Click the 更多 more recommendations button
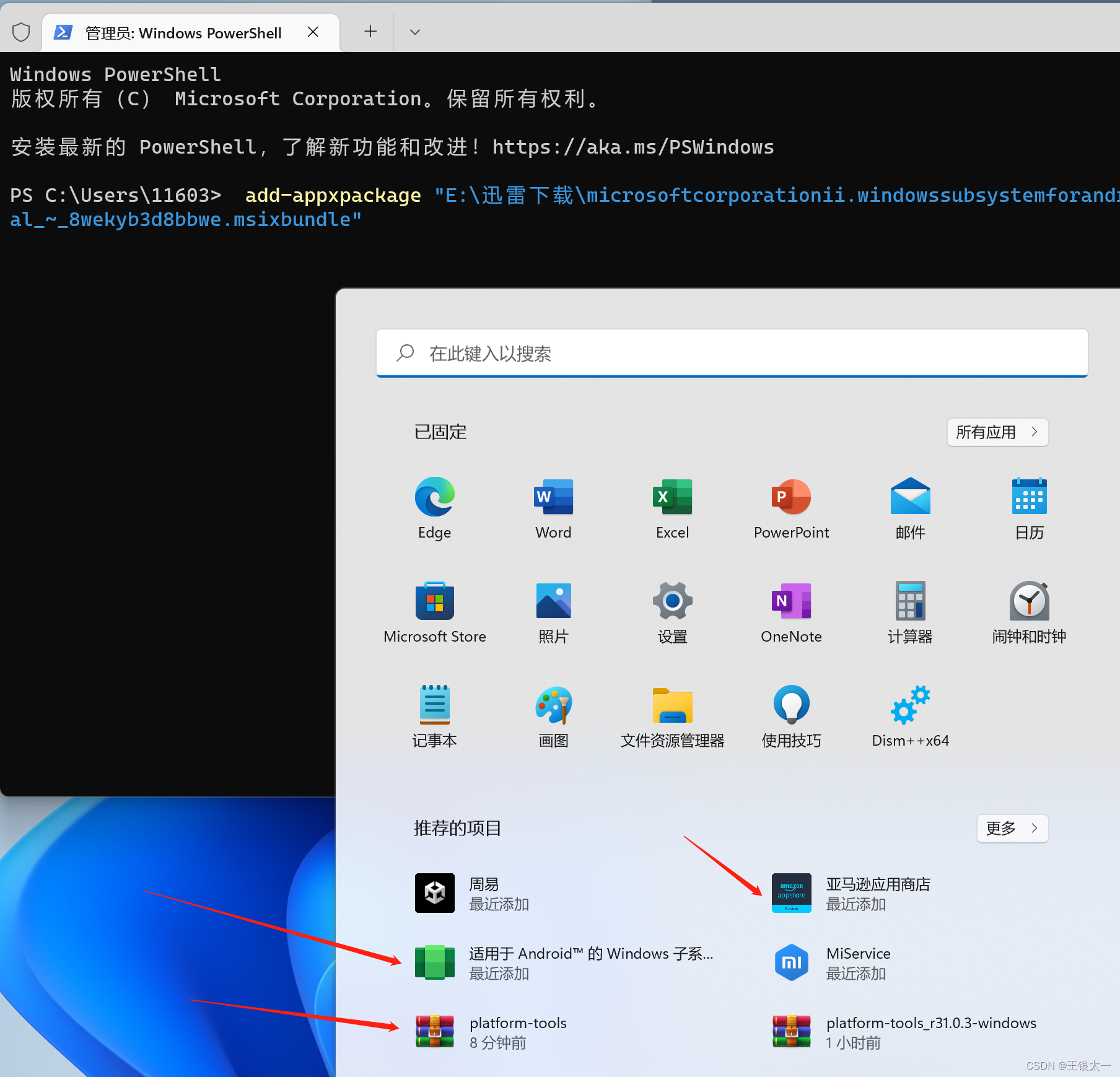Screen dimensions: 1120x1077 click(x=1012, y=828)
